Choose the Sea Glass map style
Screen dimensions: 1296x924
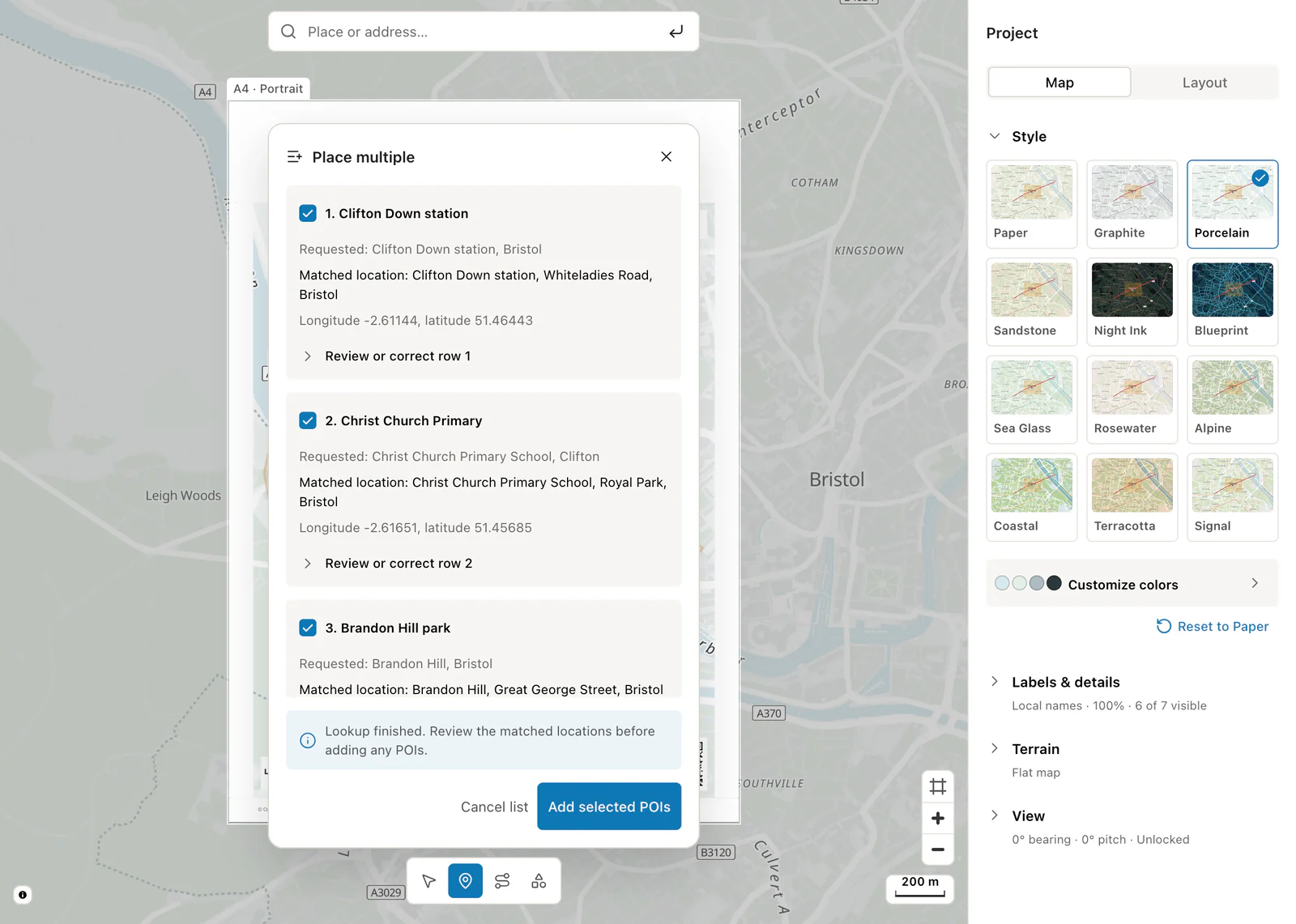[1032, 399]
